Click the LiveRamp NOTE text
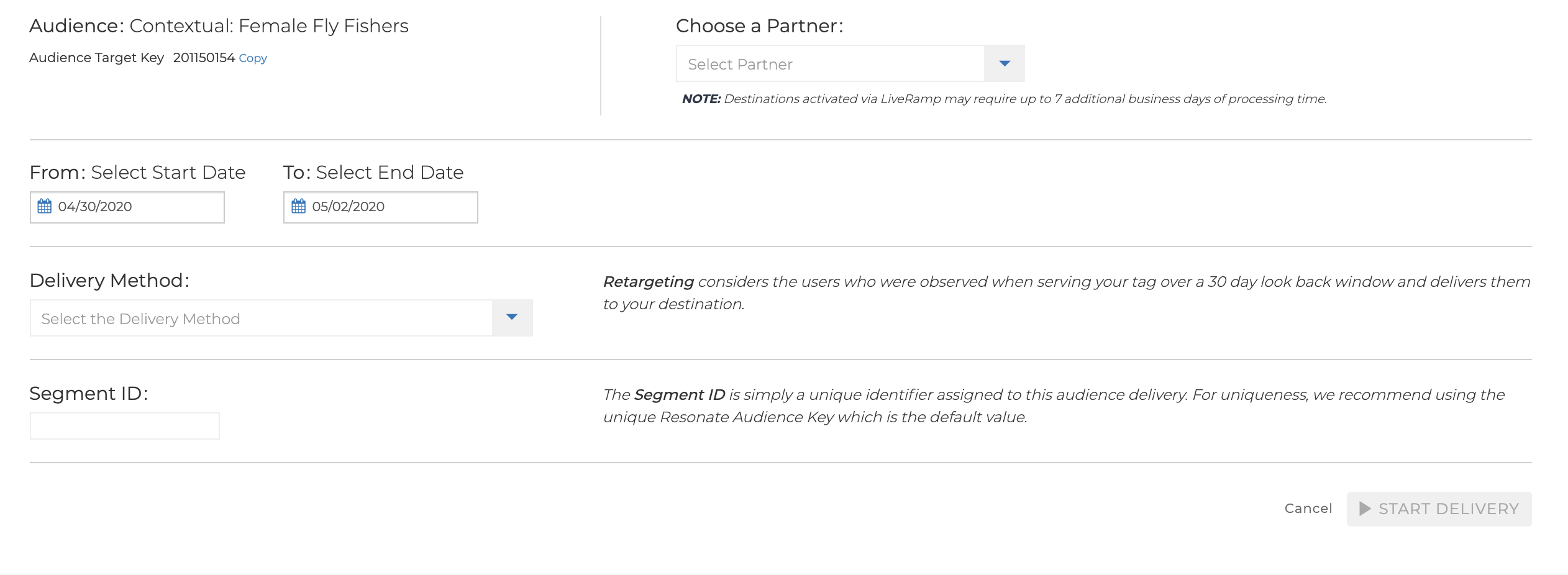The height and width of the screenshot is (575, 1568). click(1004, 99)
